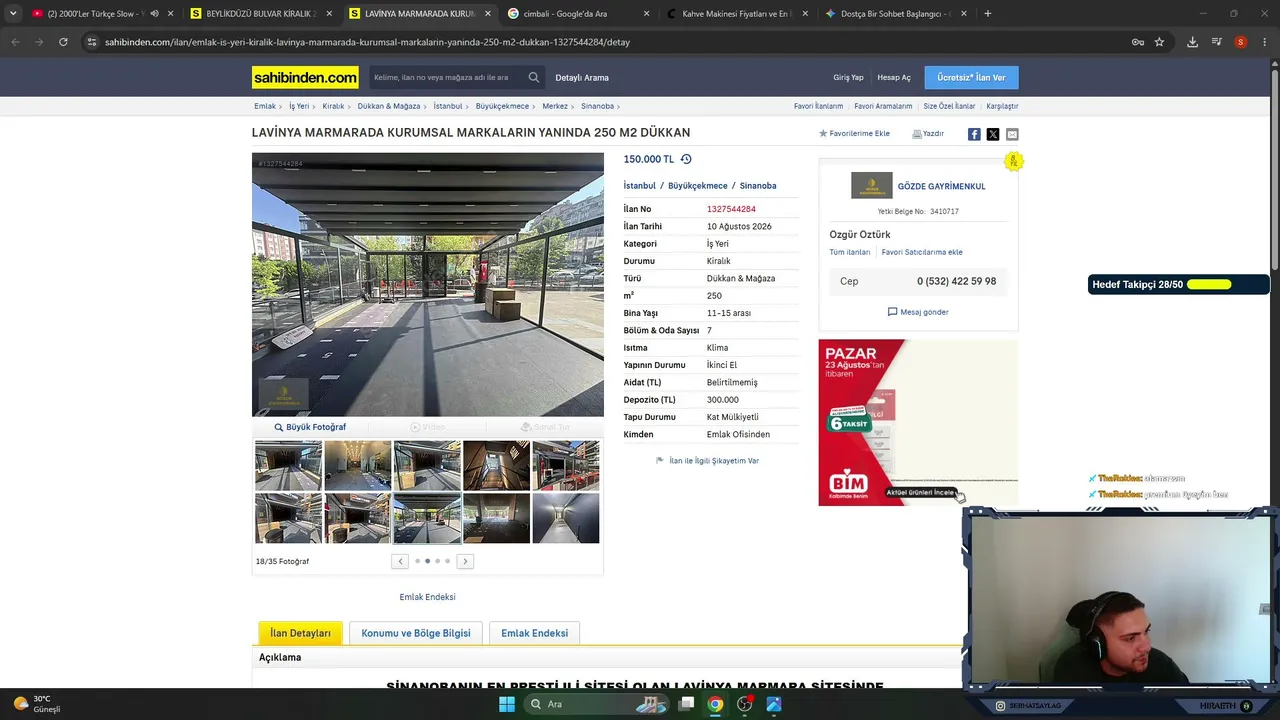1280x720 pixels.
Task: Share the listing on X
Action: pos(993,134)
